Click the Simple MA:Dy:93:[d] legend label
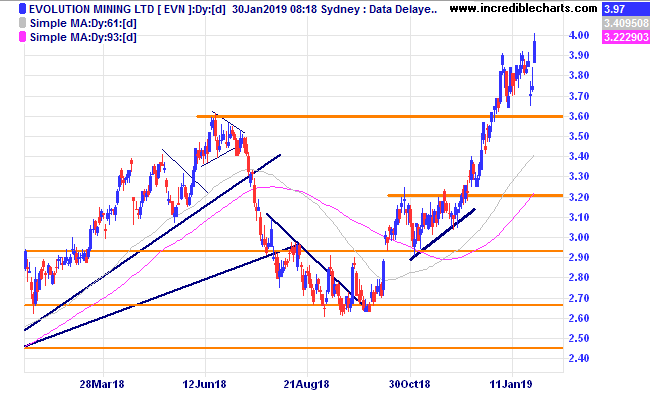 click(x=83, y=37)
